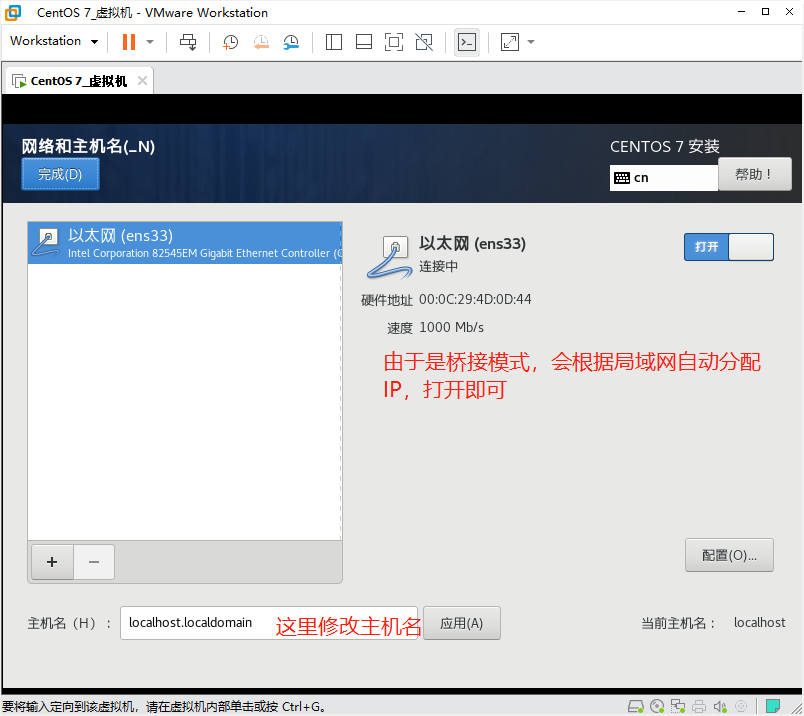The image size is (804, 716).
Task: Click the current hostname value localhost
Action: (759, 623)
